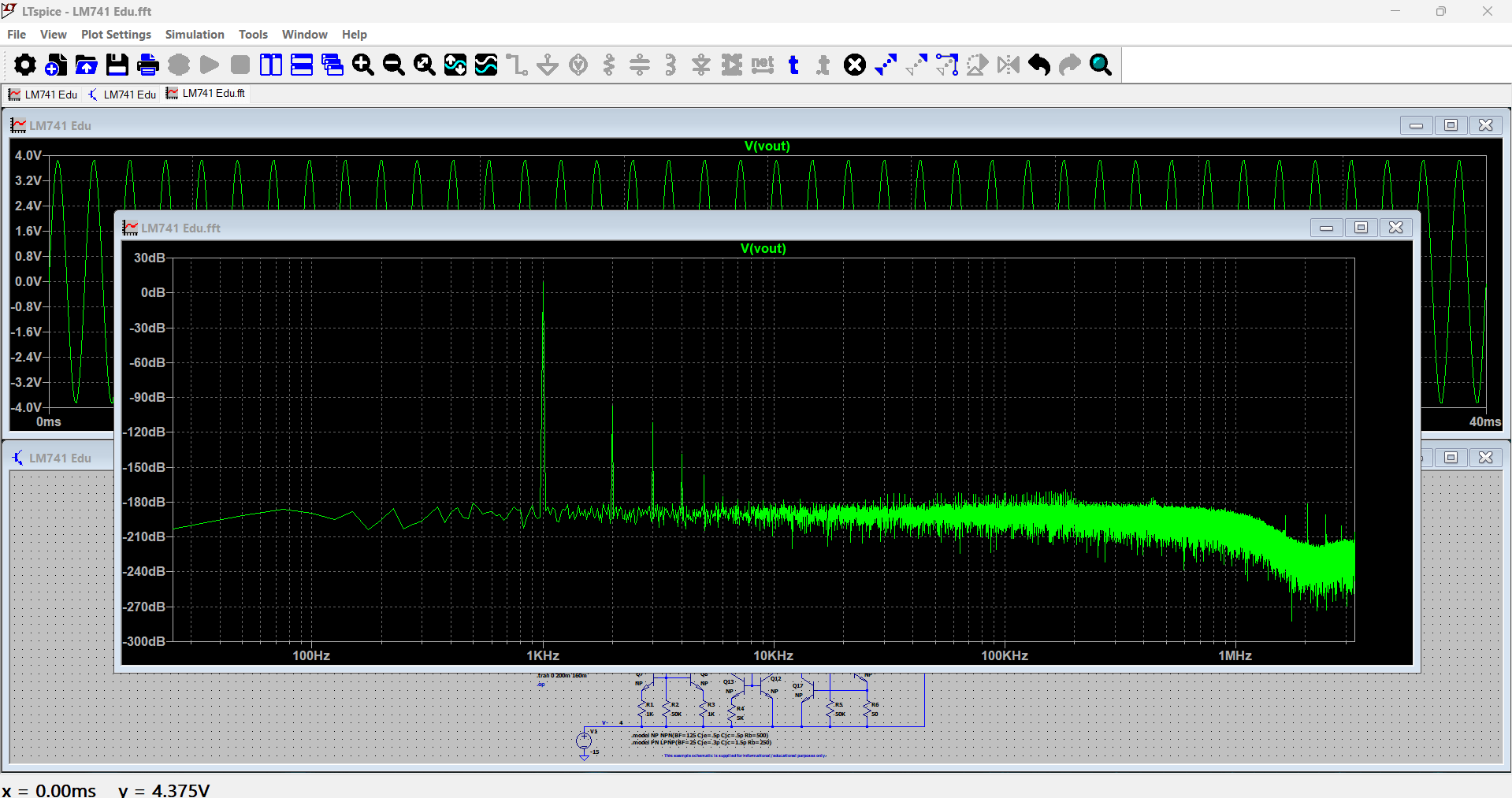Image resolution: width=1512 pixels, height=798 pixels.
Task: Select visible traces icon
Action: coord(486,65)
